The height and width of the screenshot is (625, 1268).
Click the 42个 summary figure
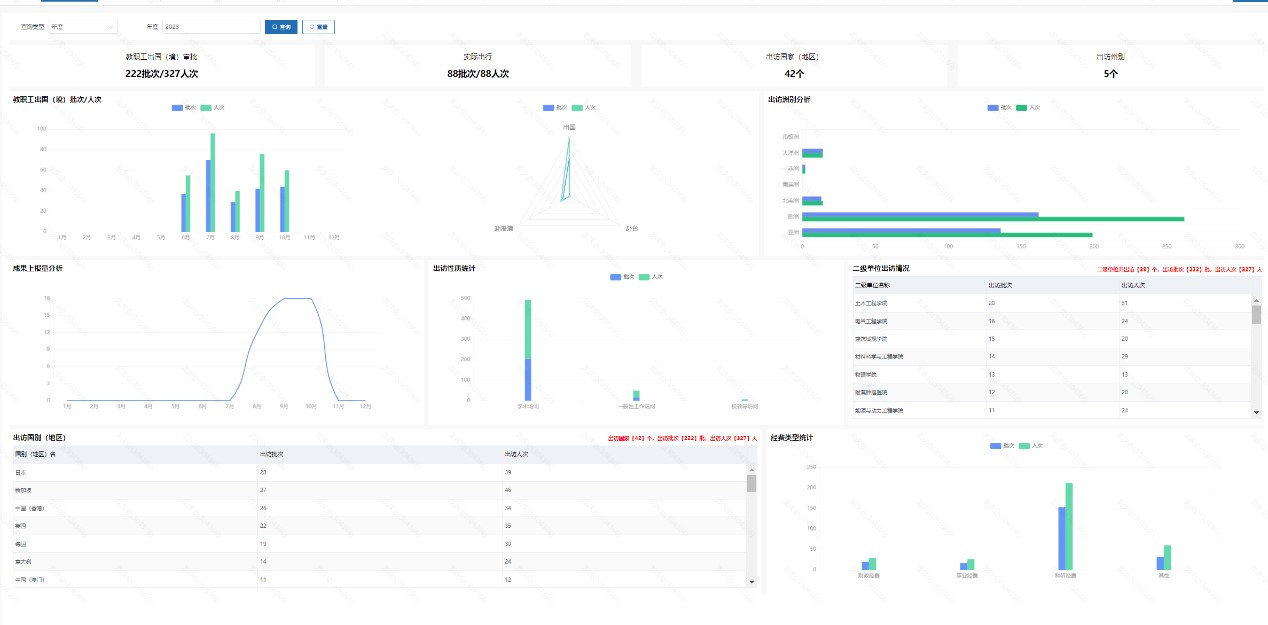coord(795,74)
